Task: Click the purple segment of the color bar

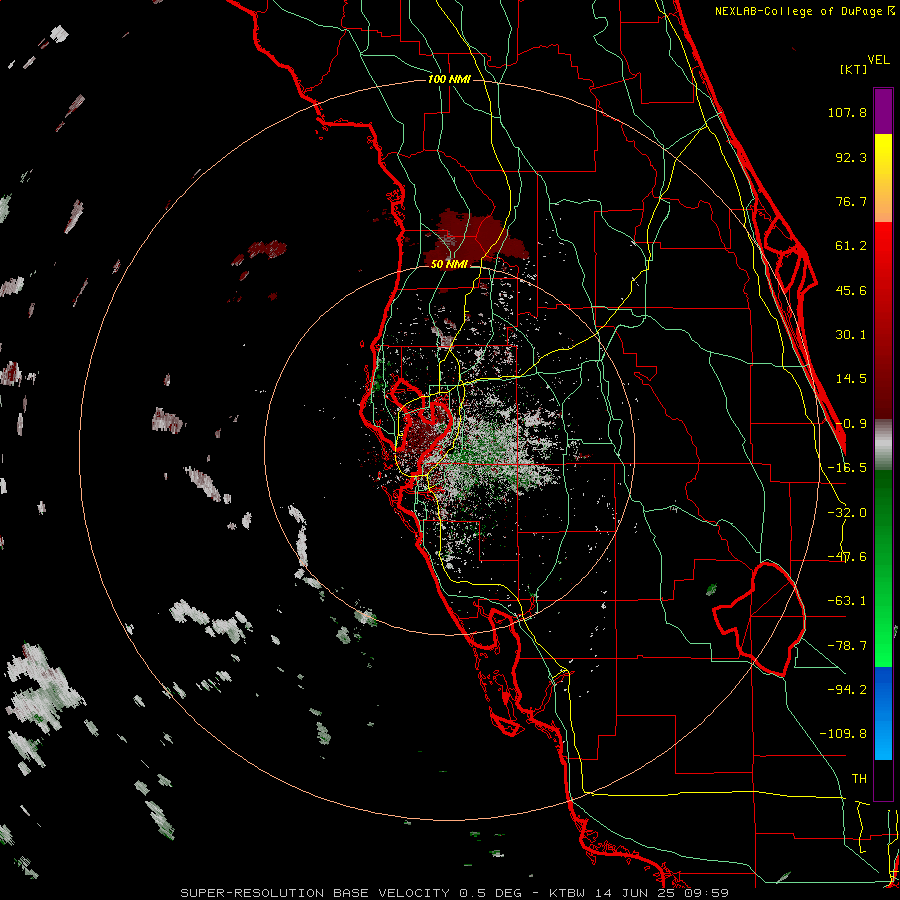Action: click(x=883, y=111)
